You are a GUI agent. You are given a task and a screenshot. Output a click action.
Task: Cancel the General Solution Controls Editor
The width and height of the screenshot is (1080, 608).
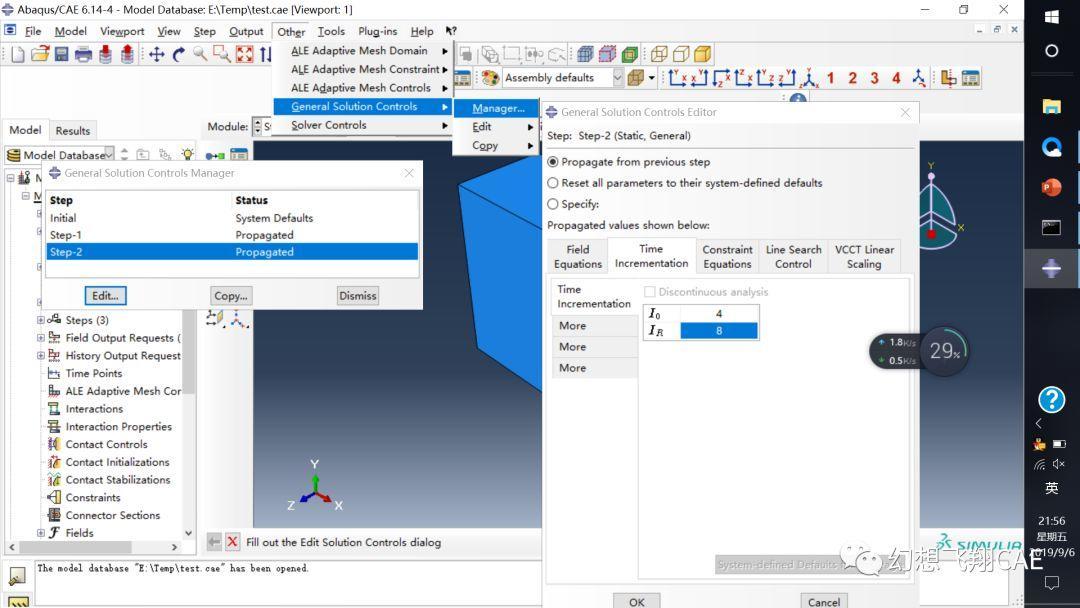coord(824,601)
